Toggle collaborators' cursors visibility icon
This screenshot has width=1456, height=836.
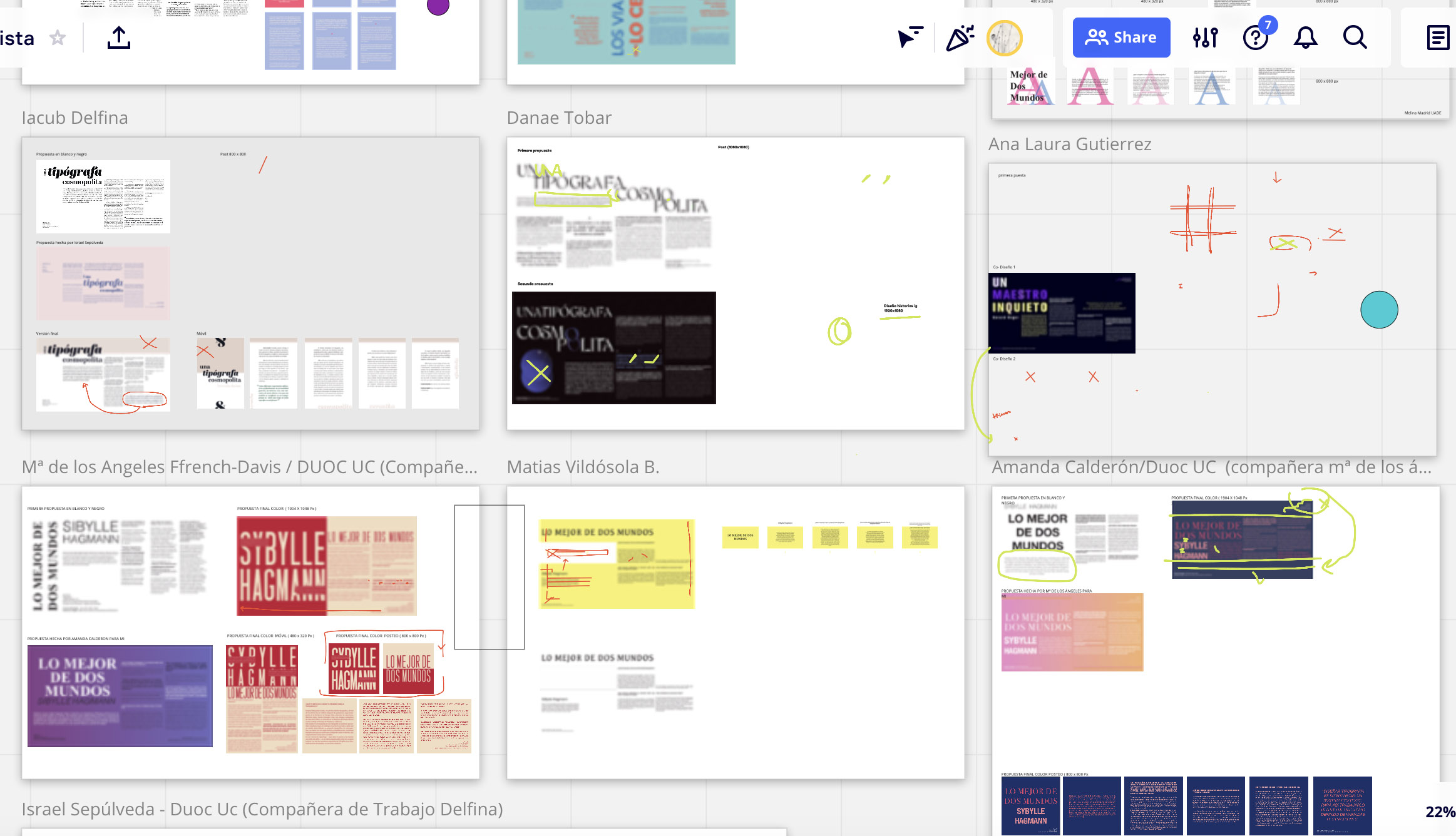tap(910, 38)
